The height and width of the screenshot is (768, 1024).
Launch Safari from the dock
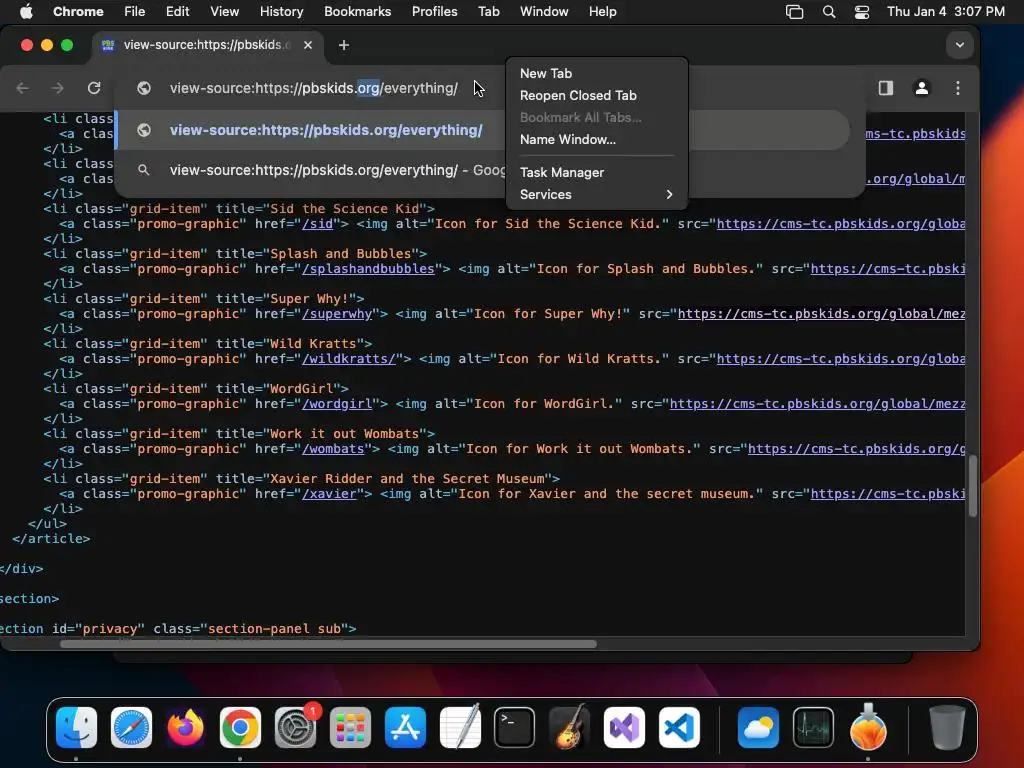[131, 728]
